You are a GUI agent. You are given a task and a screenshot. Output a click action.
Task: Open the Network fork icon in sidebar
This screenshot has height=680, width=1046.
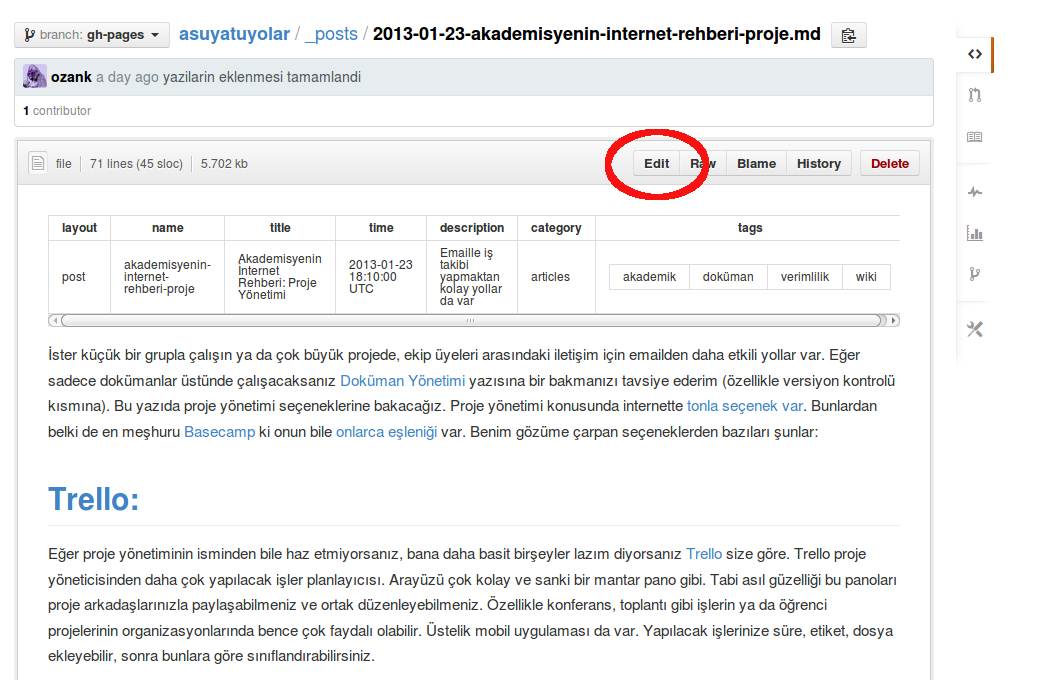click(975, 274)
